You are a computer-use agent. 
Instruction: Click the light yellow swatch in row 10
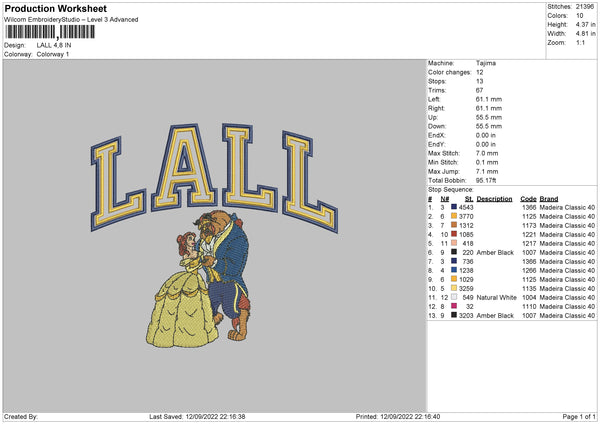tap(454, 288)
